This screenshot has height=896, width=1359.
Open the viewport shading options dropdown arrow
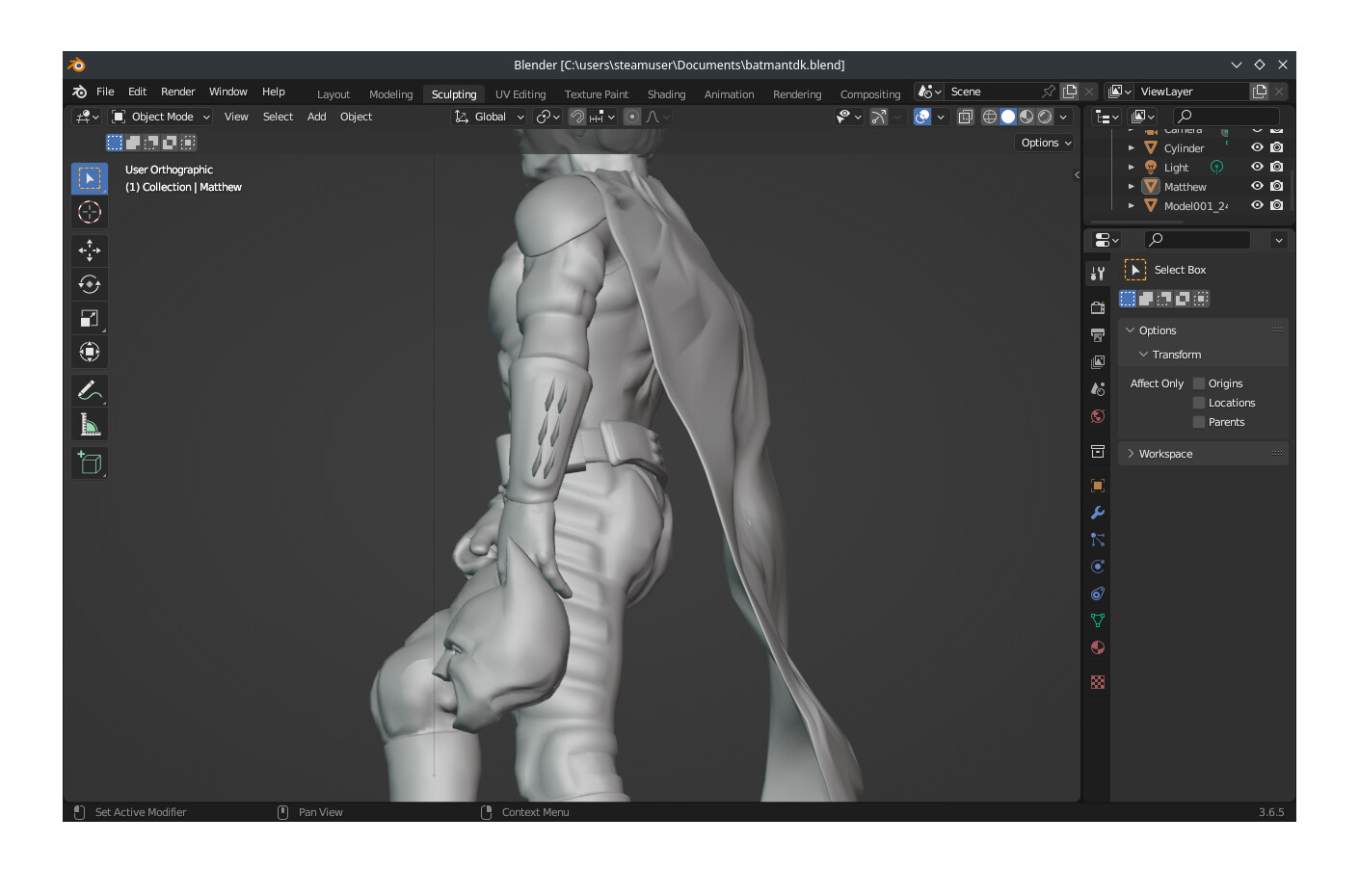pos(1063,117)
